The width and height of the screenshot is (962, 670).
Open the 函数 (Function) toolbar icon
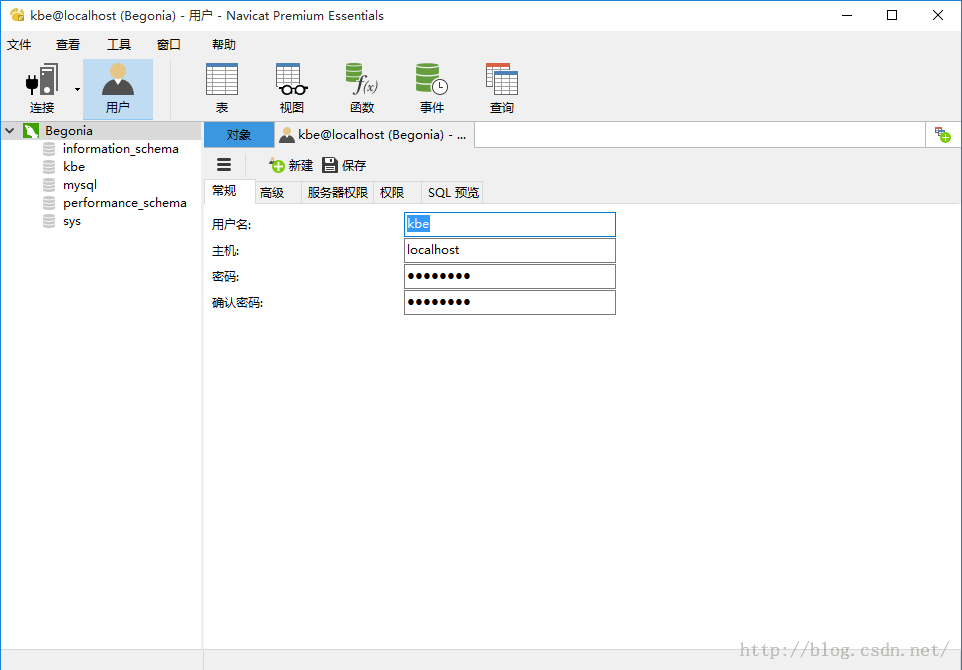click(362, 89)
